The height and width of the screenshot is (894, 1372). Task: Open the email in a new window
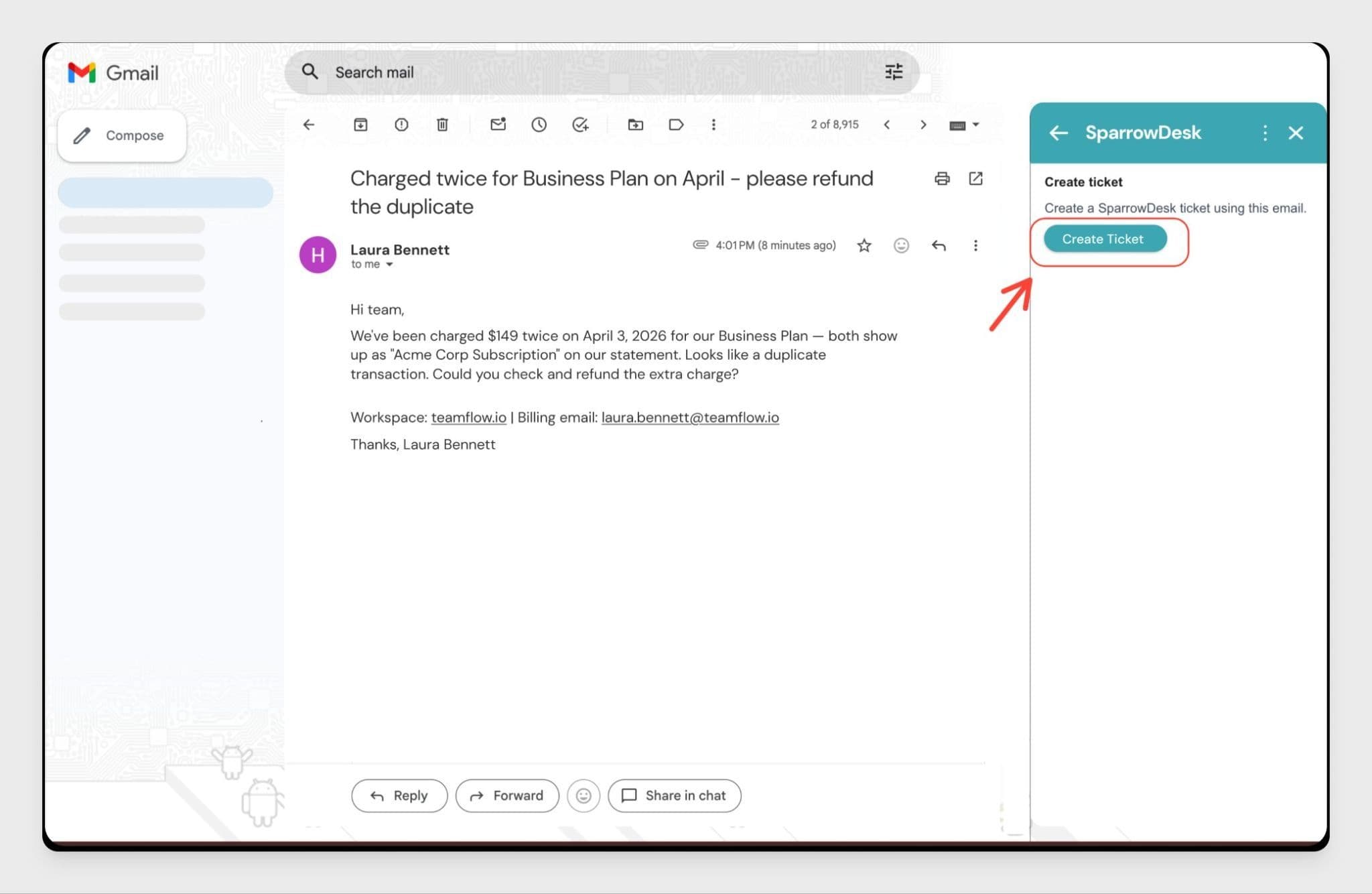coord(975,178)
